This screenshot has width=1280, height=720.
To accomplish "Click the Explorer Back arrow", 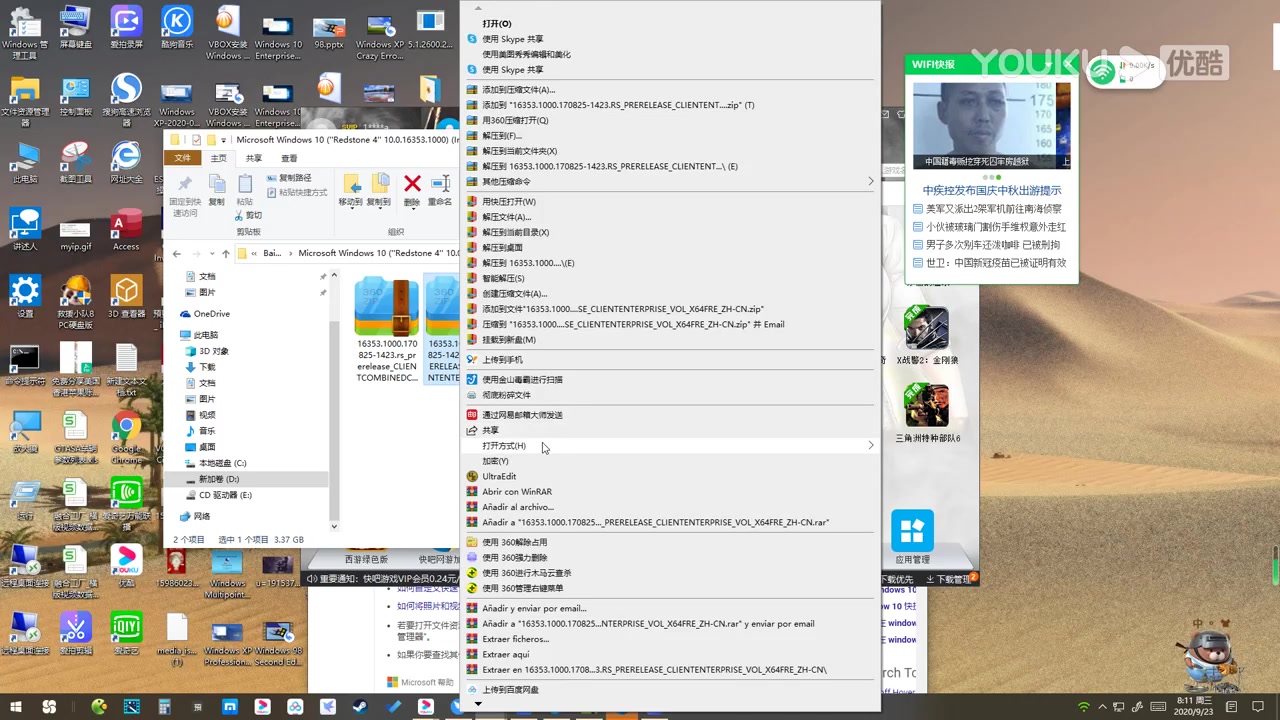I will pos(176,254).
